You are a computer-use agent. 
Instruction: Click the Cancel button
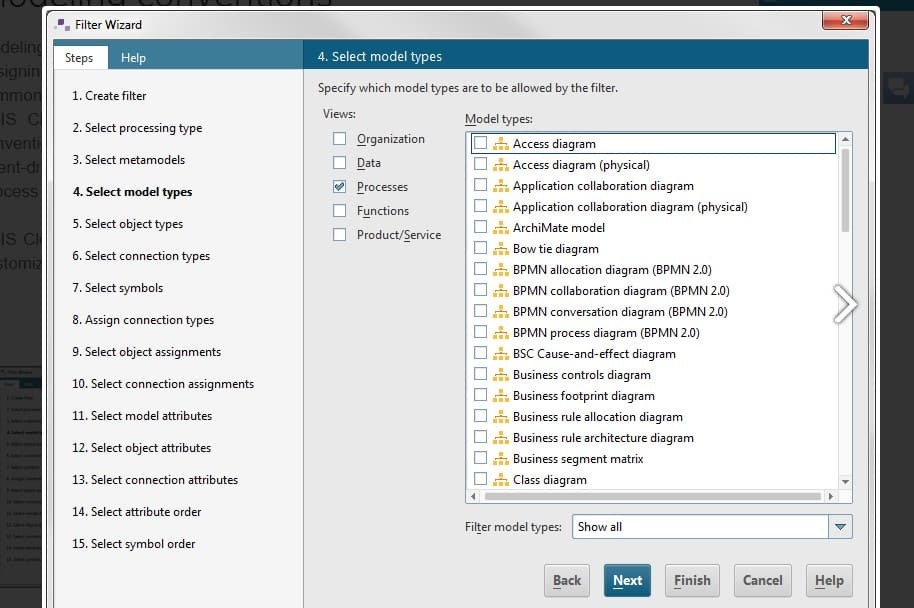[762, 580]
